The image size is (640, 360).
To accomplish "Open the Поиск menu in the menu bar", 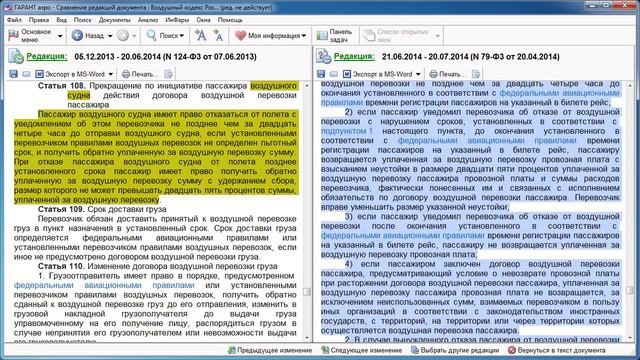I will [82, 20].
